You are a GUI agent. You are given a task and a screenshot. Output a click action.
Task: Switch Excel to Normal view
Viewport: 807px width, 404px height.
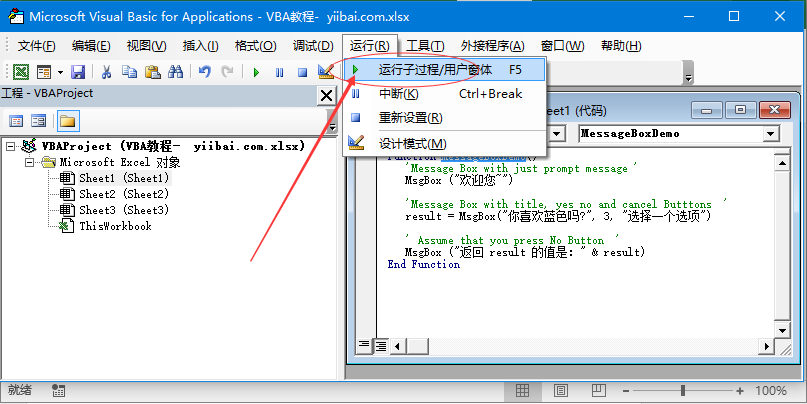click(x=522, y=391)
